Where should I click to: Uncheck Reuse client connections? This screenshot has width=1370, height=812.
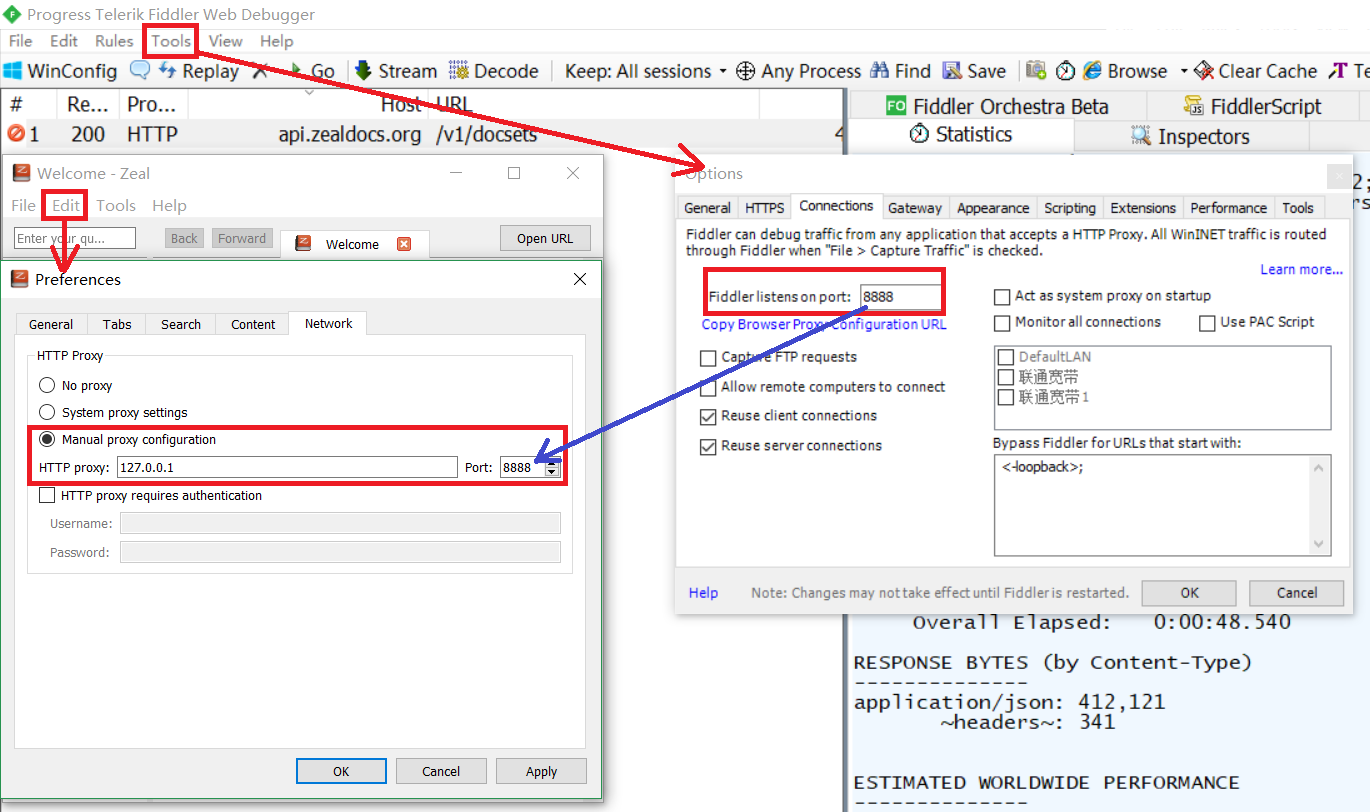708,416
